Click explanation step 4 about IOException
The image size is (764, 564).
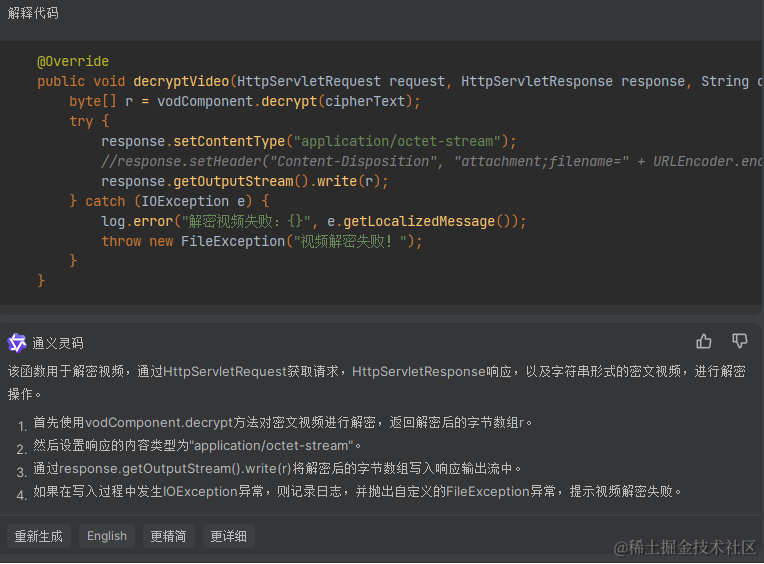click(357, 491)
